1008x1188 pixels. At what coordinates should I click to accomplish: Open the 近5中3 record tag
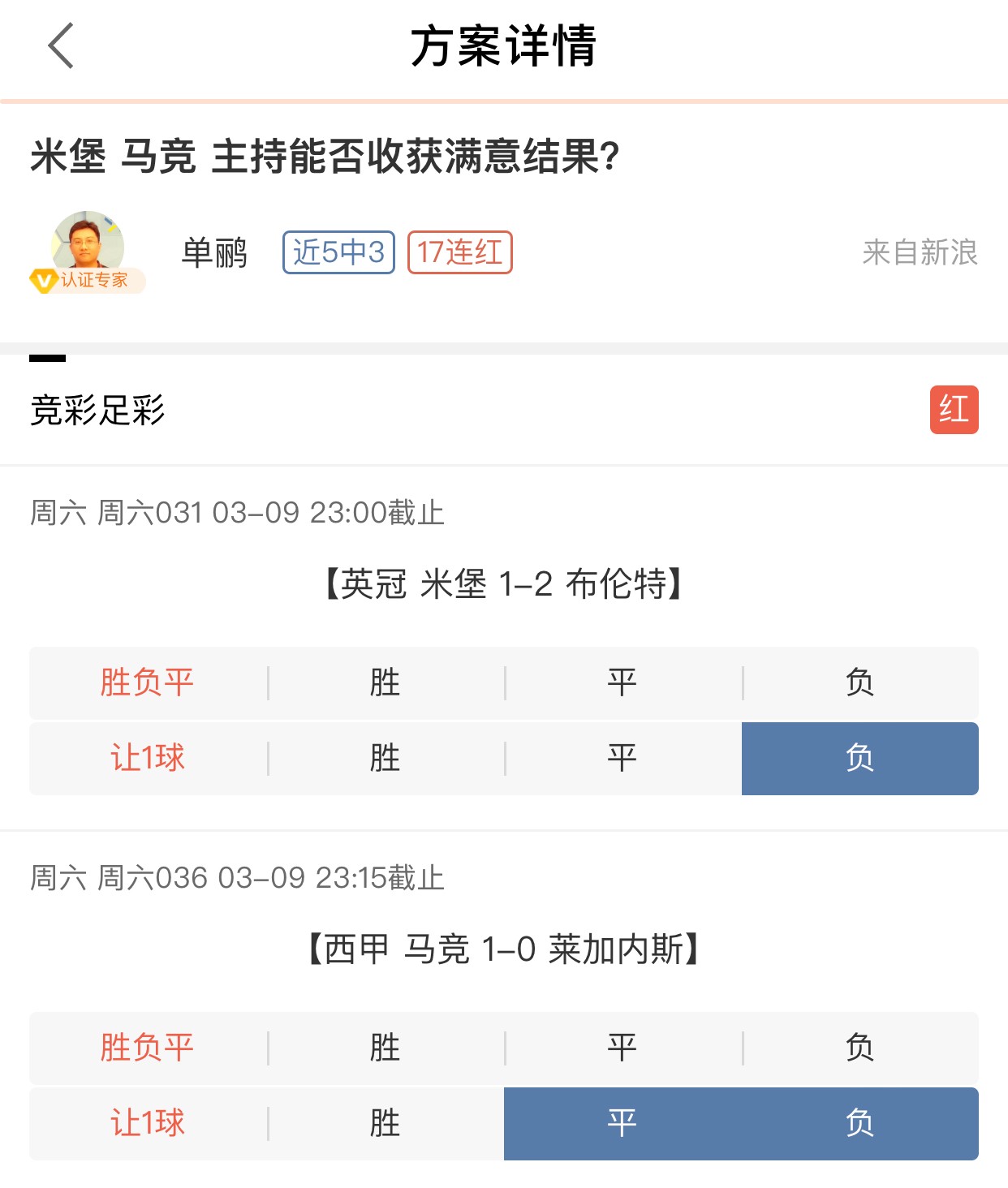coord(338,252)
